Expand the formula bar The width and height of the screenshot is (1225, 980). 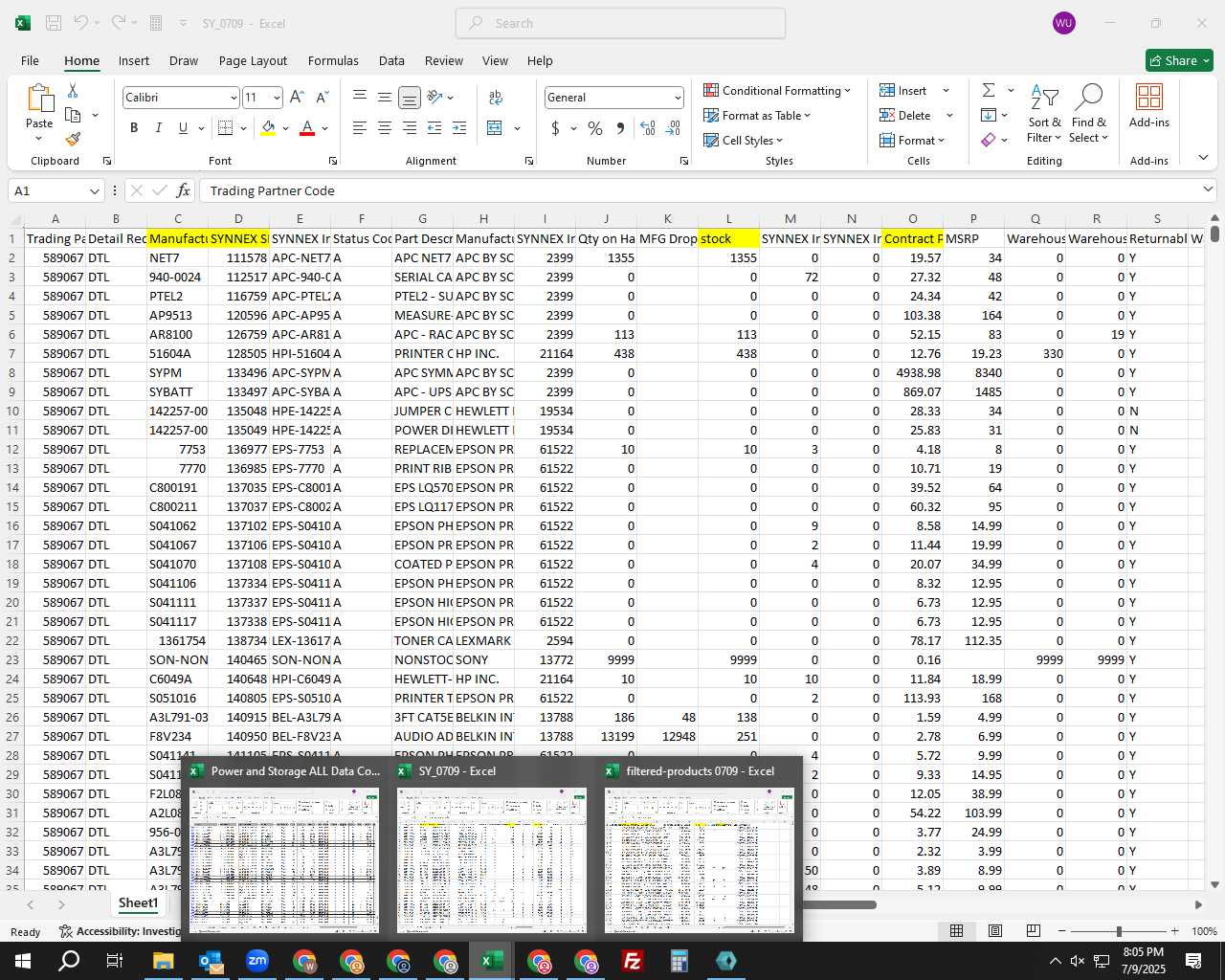click(1207, 190)
